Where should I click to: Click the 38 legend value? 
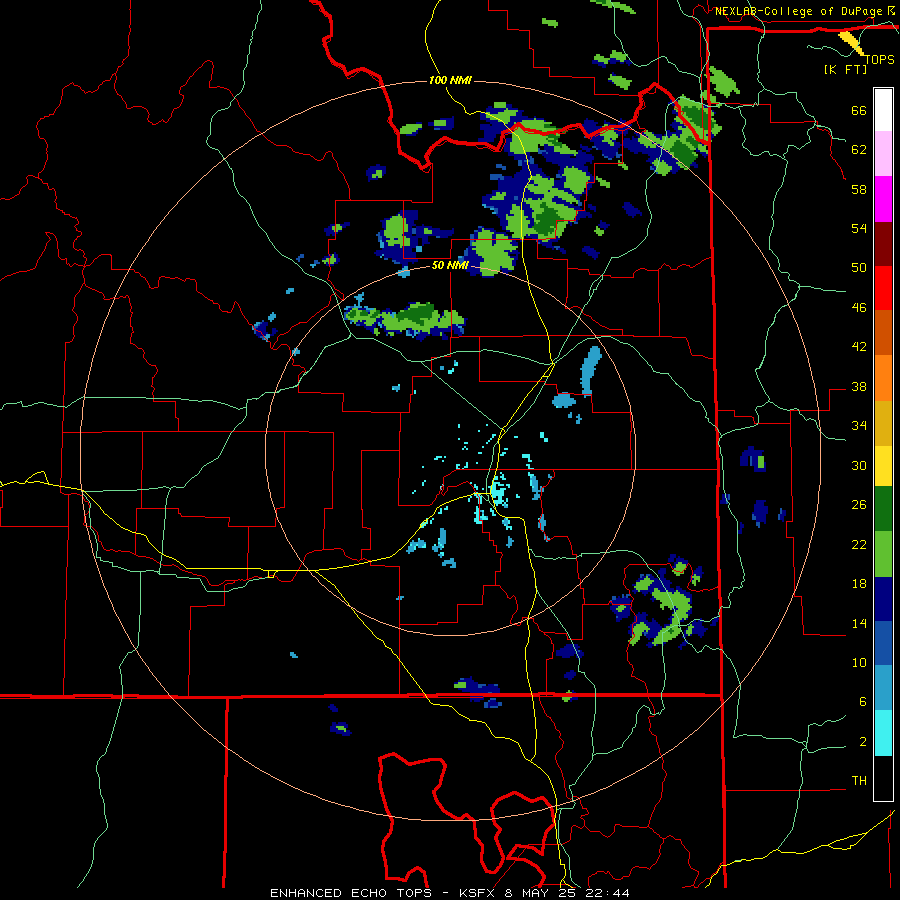[x=859, y=386]
